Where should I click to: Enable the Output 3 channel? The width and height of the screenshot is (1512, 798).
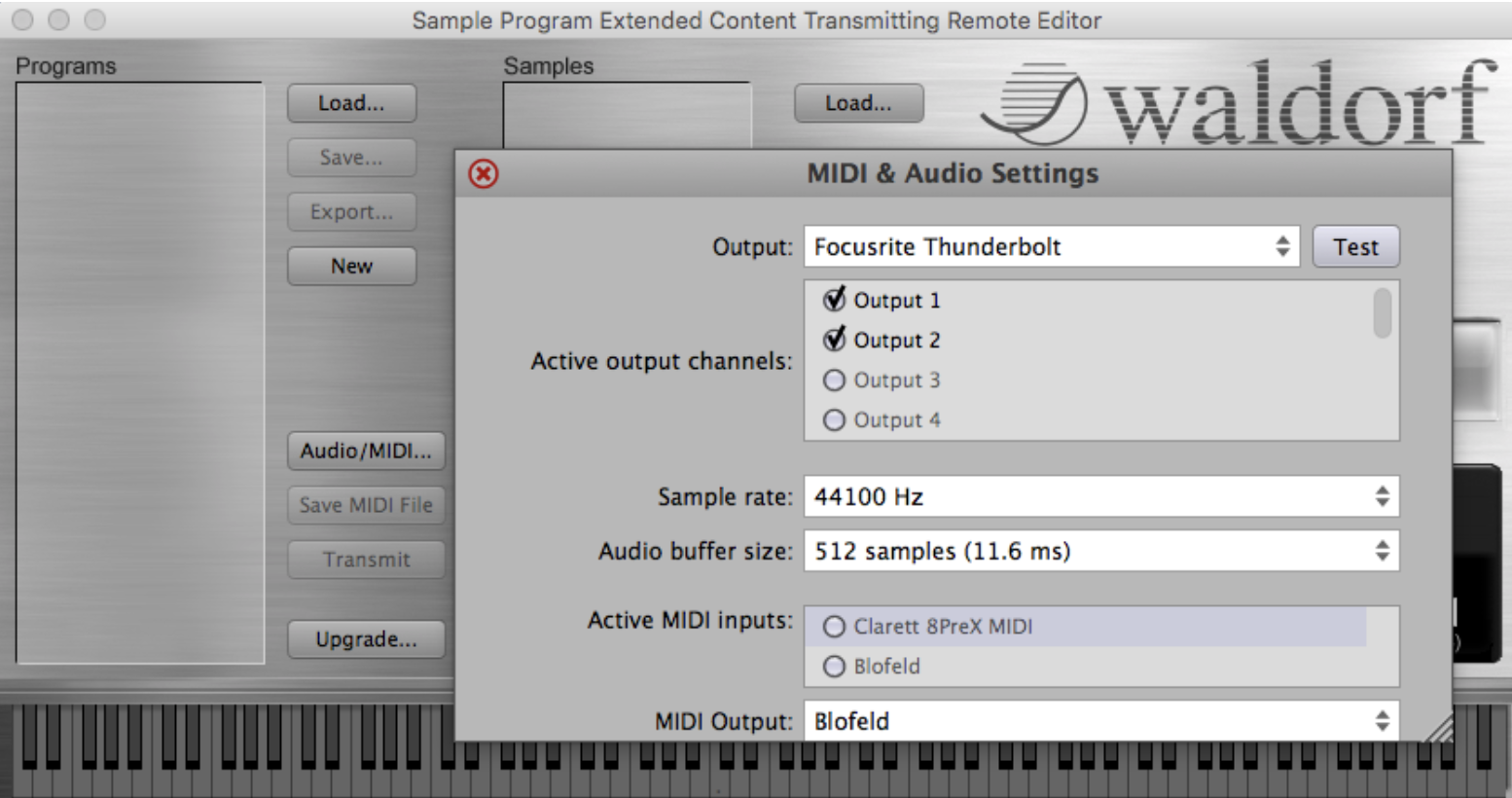click(834, 381)
